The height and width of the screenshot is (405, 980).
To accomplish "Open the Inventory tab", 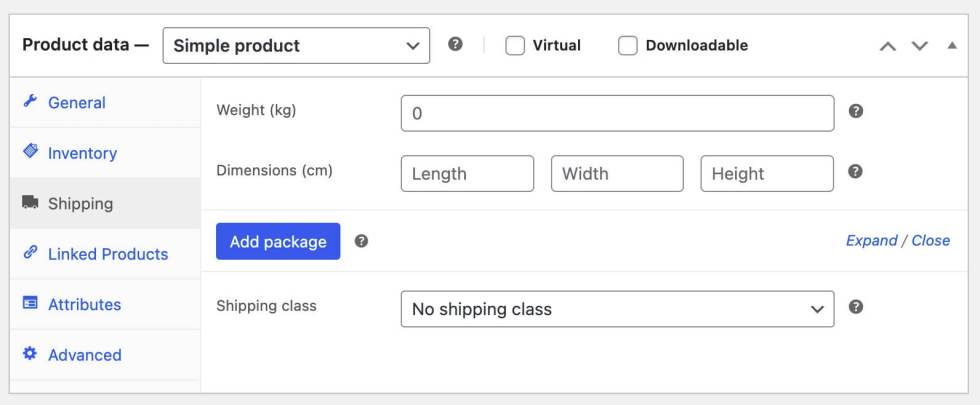I will tap(82, 153).
